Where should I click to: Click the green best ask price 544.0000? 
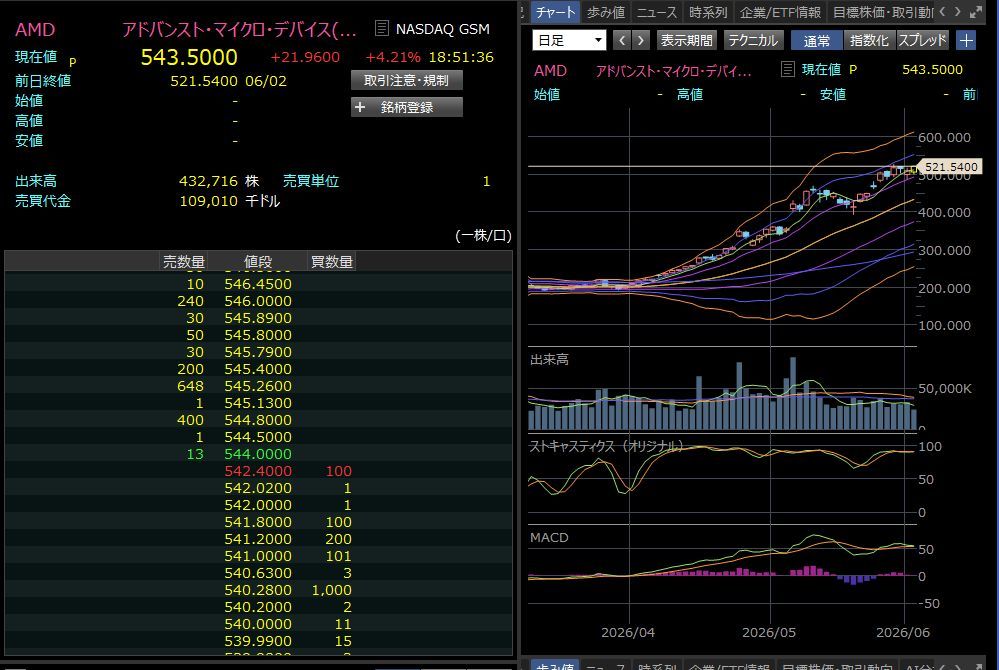click(x=257, y=453)
